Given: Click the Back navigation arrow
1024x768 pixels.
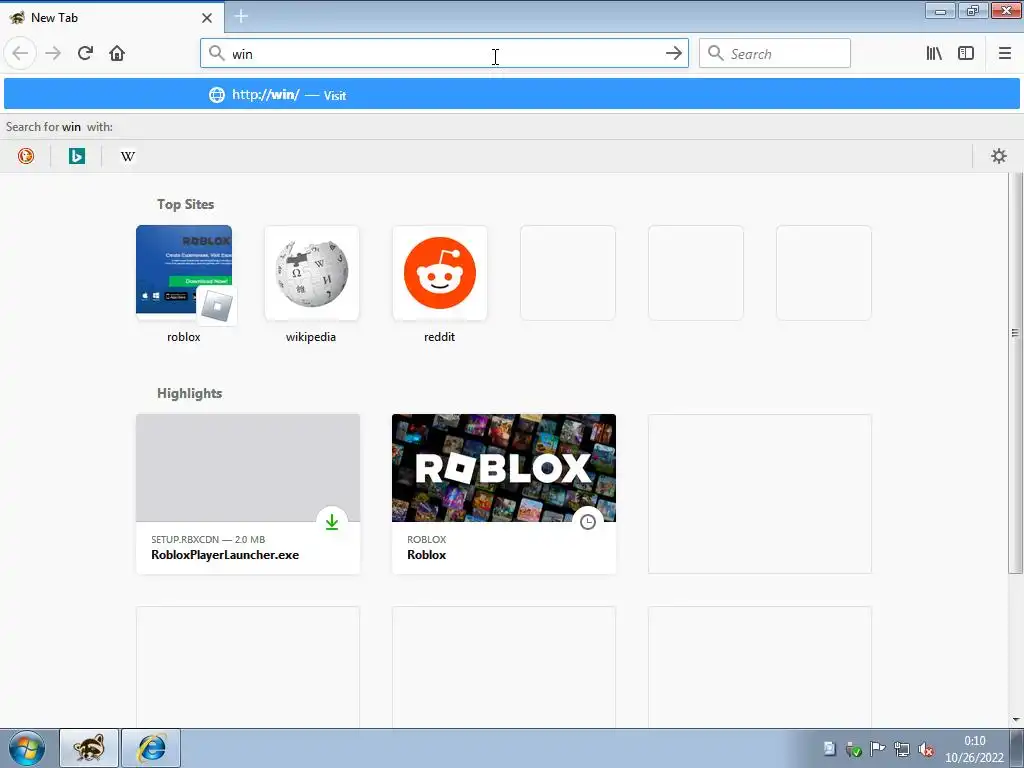Looking at the screenshot, I should pyautogui.click(x=20, y=53).
